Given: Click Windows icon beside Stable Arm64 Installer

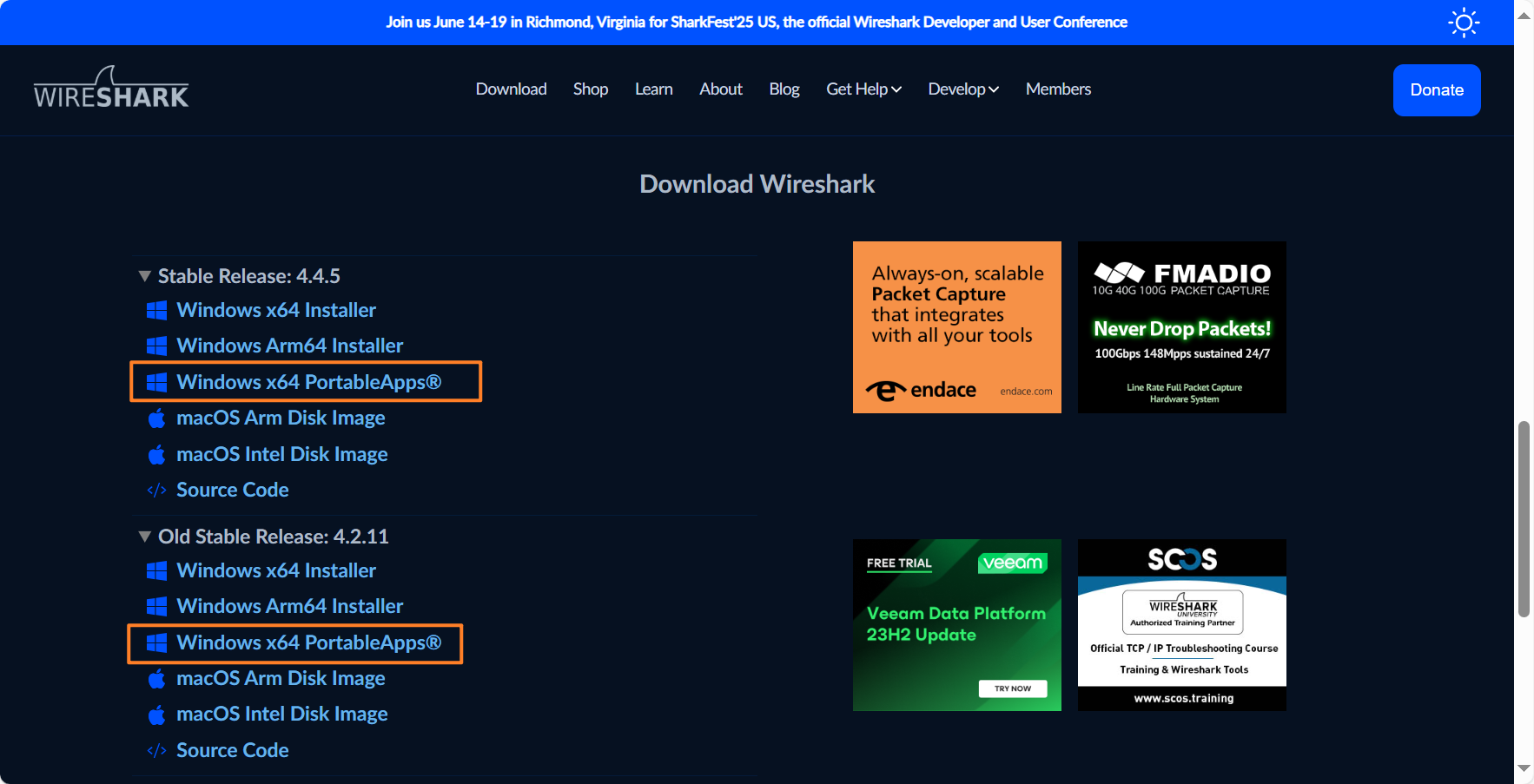Looking at the screenshot, I should [x=156, y=346].
